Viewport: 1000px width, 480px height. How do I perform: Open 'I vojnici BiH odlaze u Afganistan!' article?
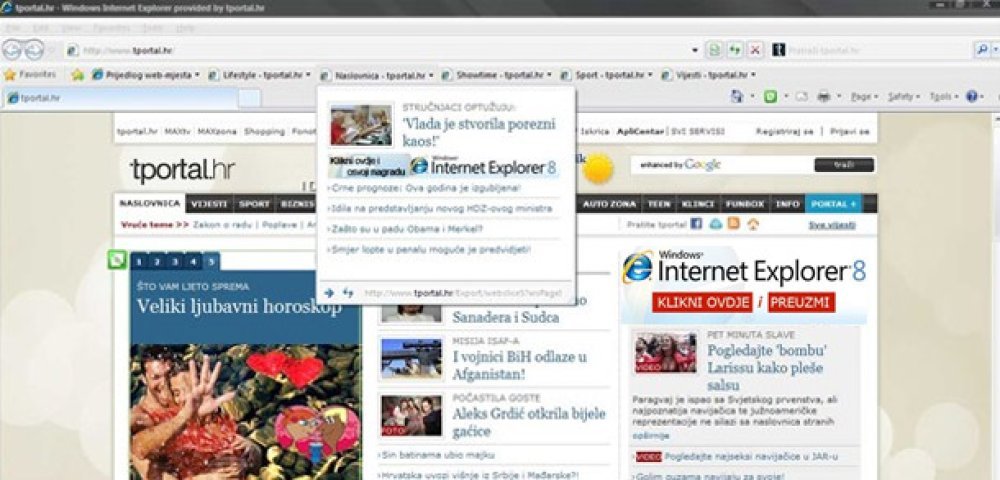pyautogui.click(x=520, y=365)
